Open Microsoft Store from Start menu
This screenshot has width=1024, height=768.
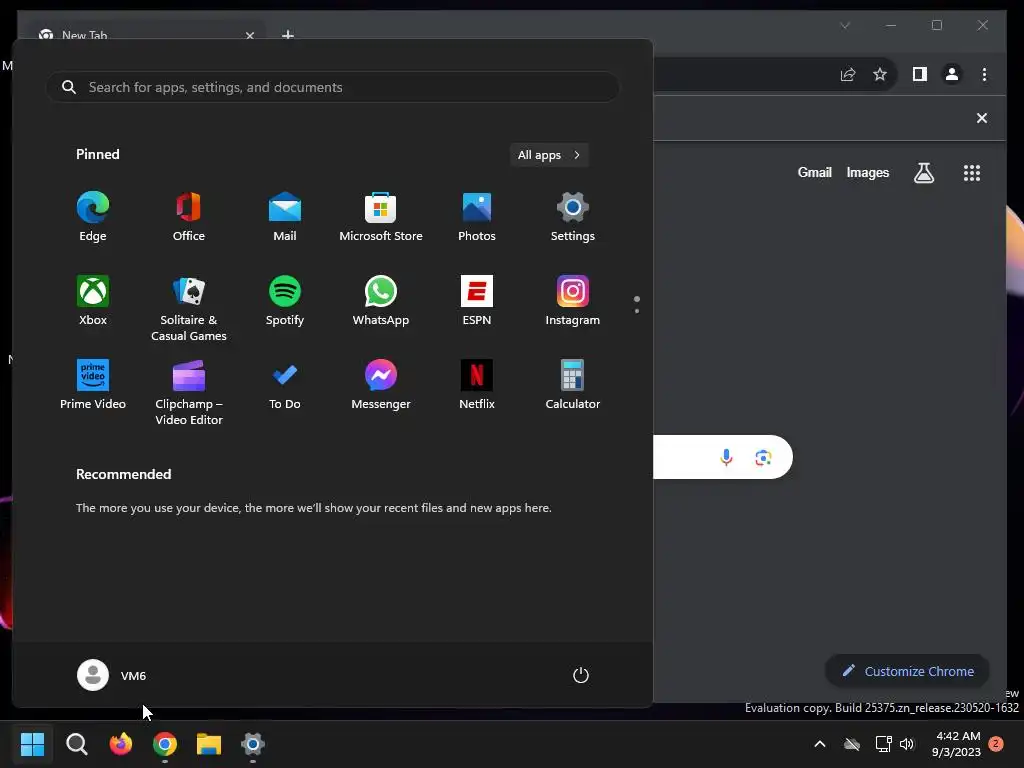pos(381,217)
